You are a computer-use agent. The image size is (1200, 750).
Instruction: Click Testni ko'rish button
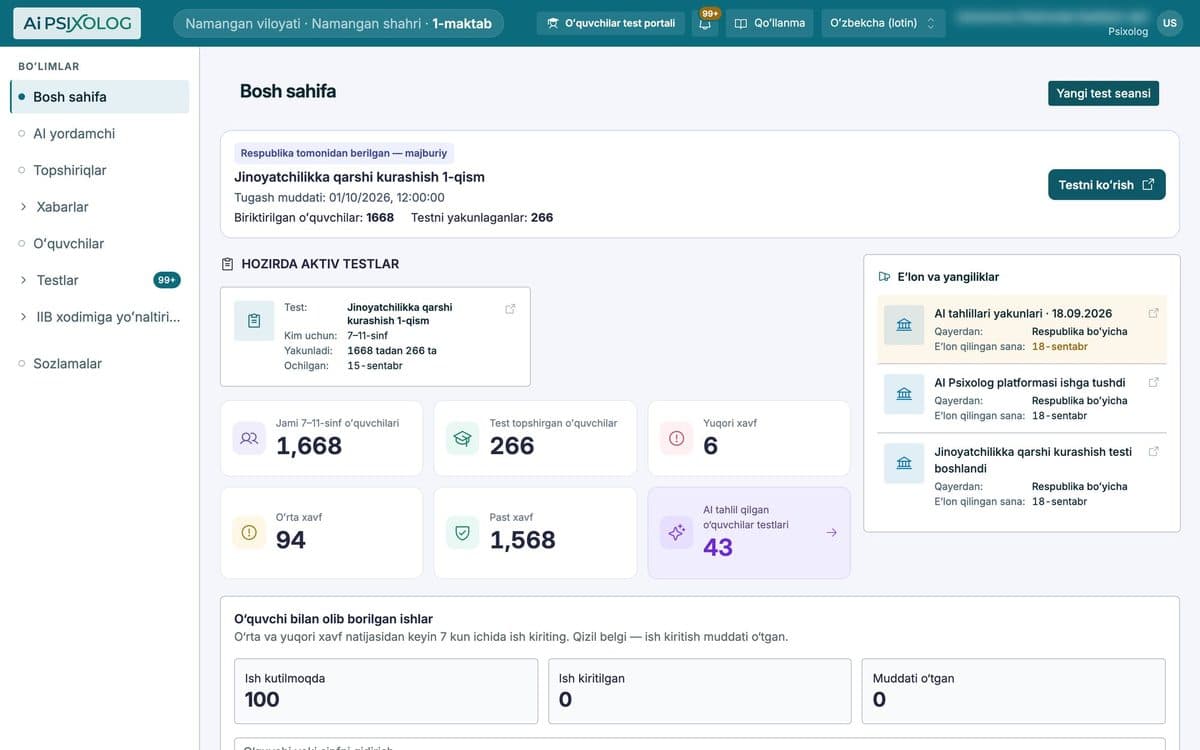(x=1106, y=184)
